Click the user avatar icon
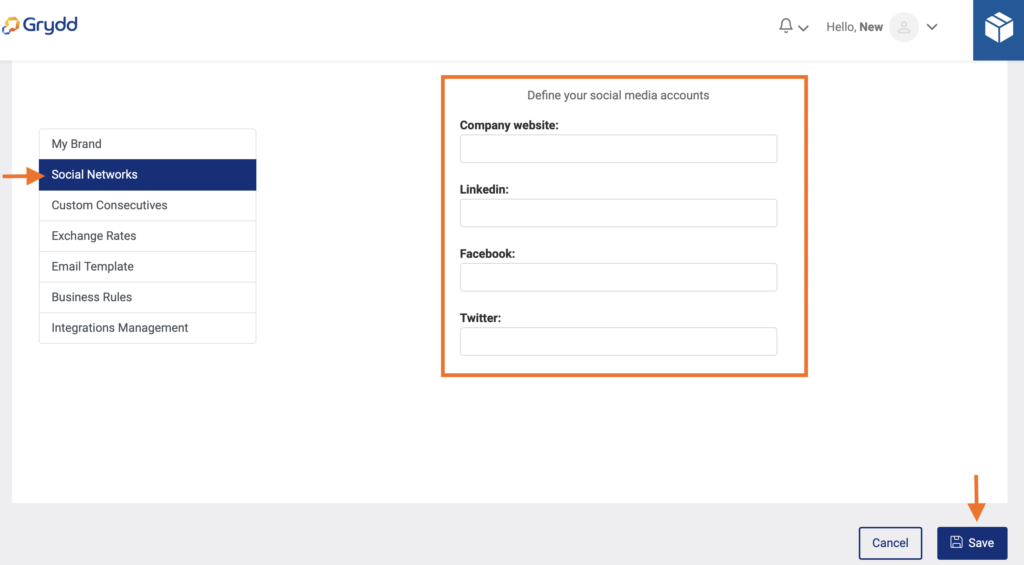The image size is (1024, 565). [904, 27]
